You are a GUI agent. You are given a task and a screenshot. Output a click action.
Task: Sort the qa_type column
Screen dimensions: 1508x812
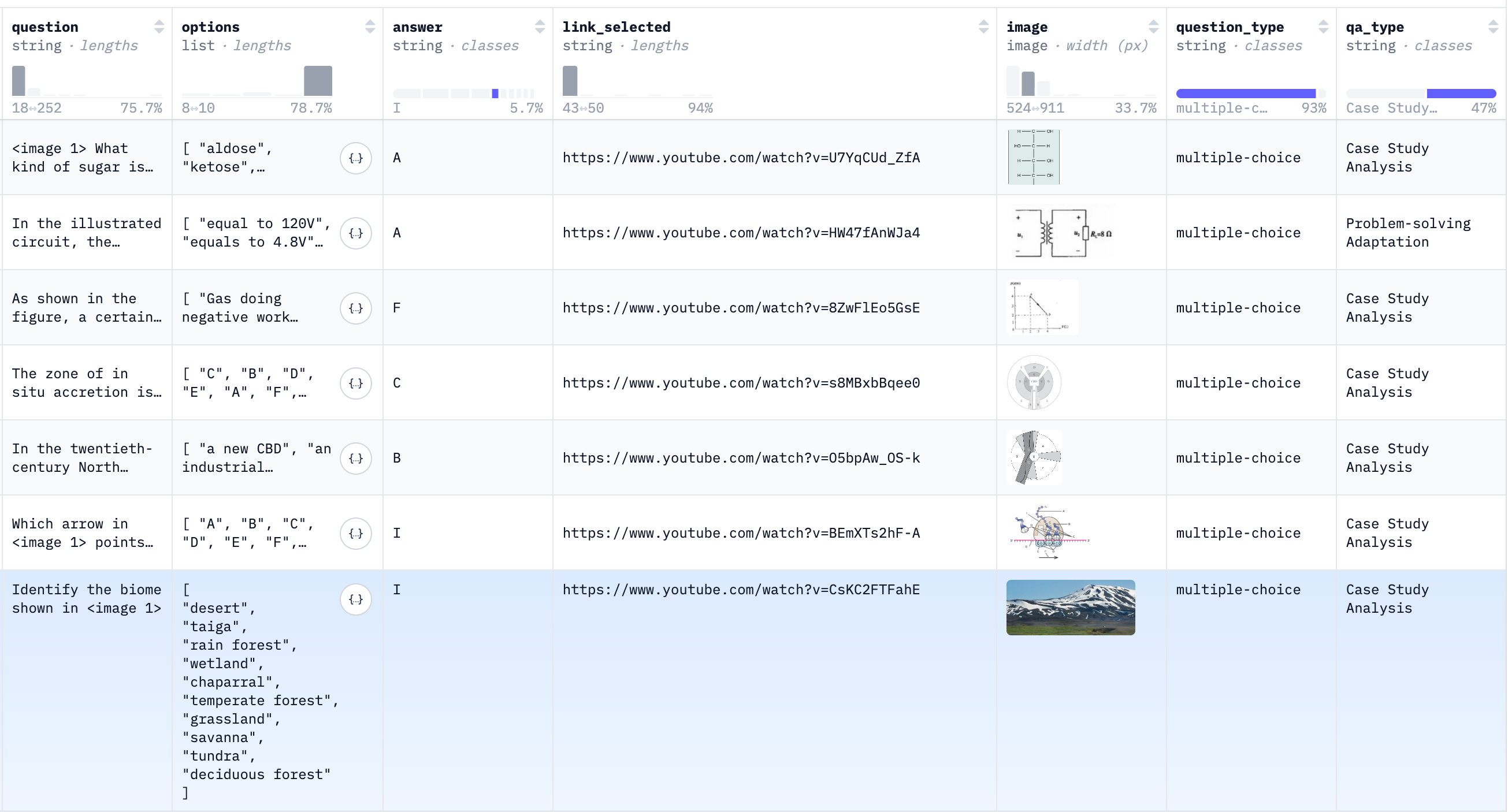[x=1492, y=26]
